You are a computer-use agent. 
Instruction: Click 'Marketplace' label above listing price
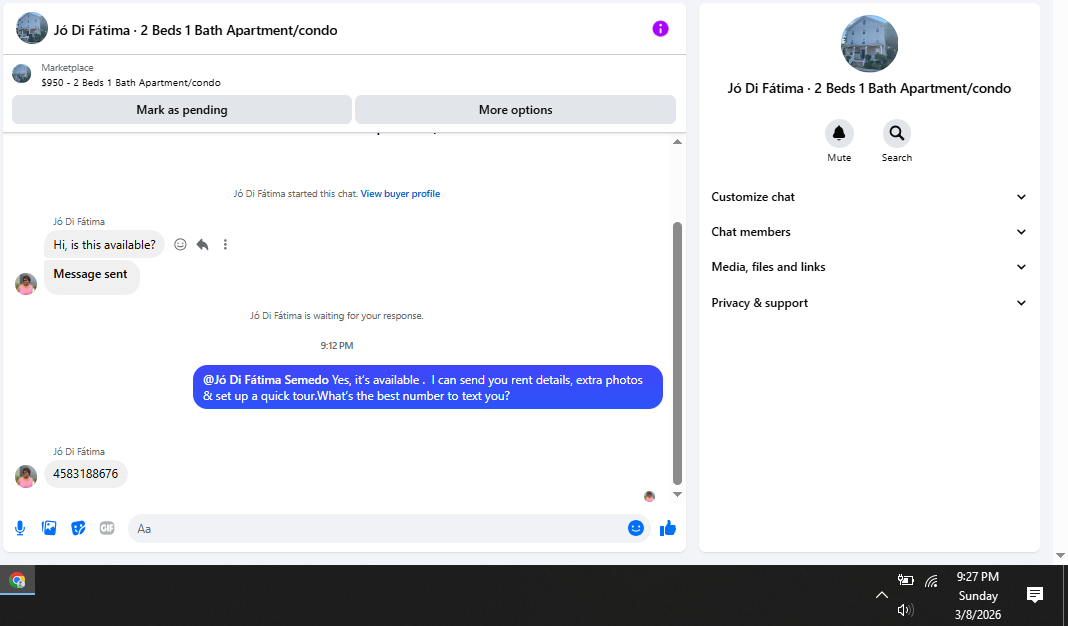pos(67,67)
